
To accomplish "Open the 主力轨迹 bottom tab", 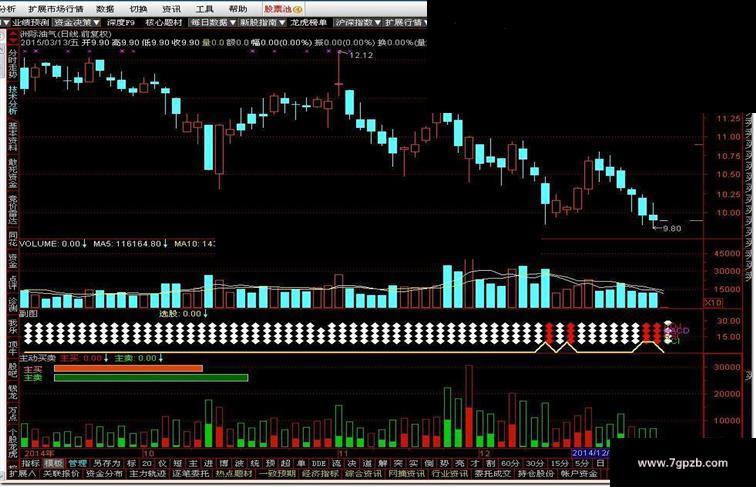I will click(x=147, y=474).
